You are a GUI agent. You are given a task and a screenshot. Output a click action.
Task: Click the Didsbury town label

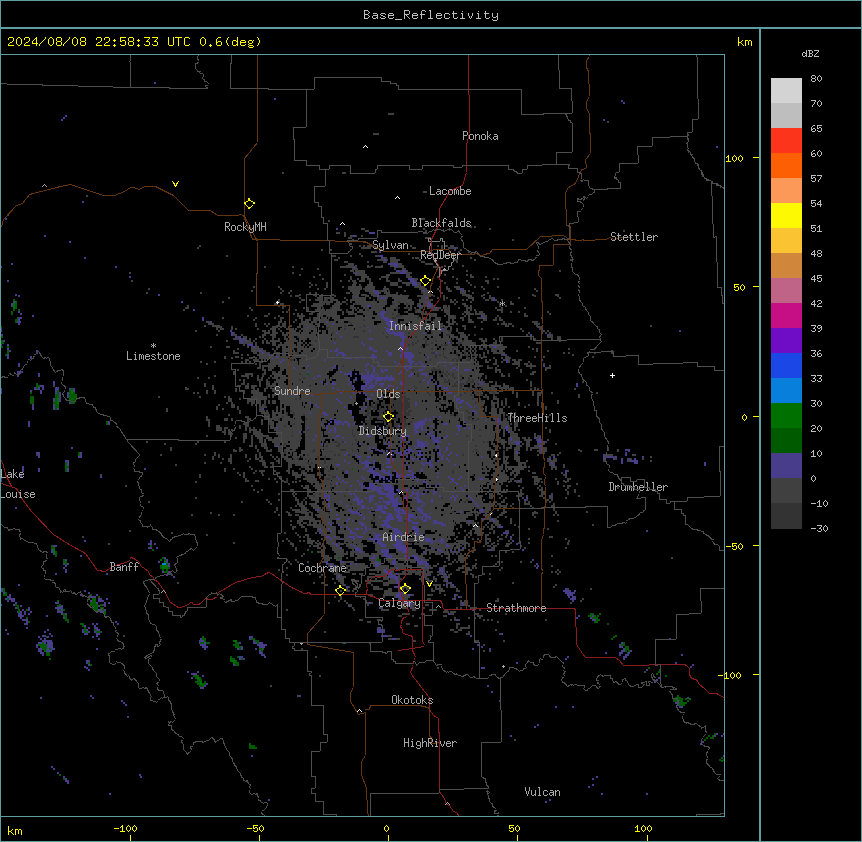pyautogui.click(x=382, y=431)
